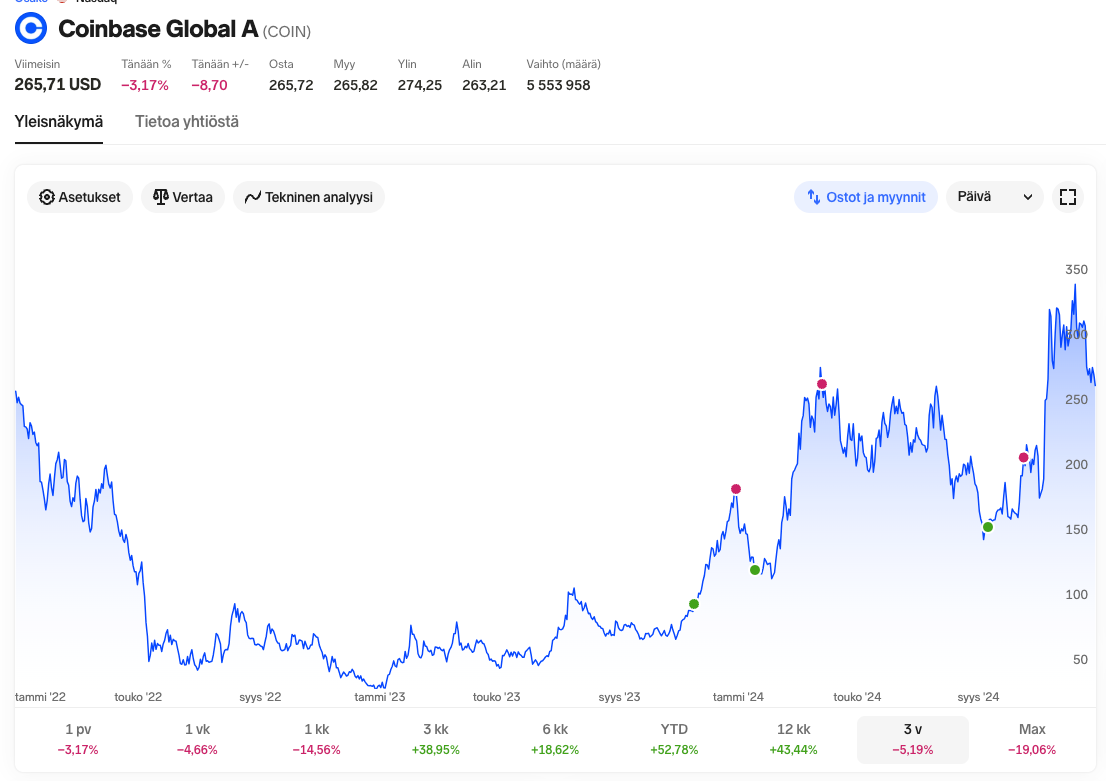Click the Tänään % value −3,17%

(x=145, y=85)
